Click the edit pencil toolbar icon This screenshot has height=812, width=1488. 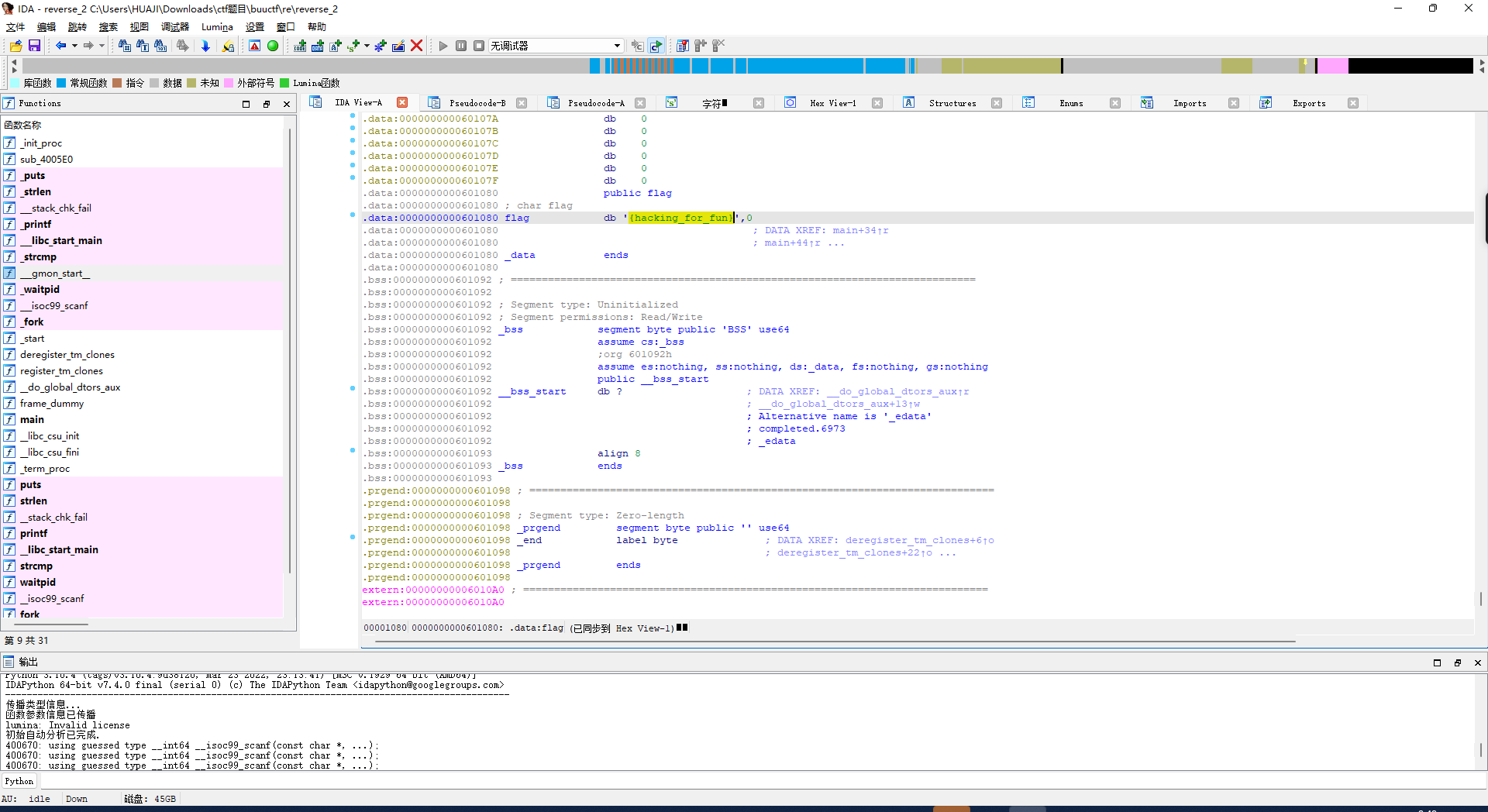point(398,46)
